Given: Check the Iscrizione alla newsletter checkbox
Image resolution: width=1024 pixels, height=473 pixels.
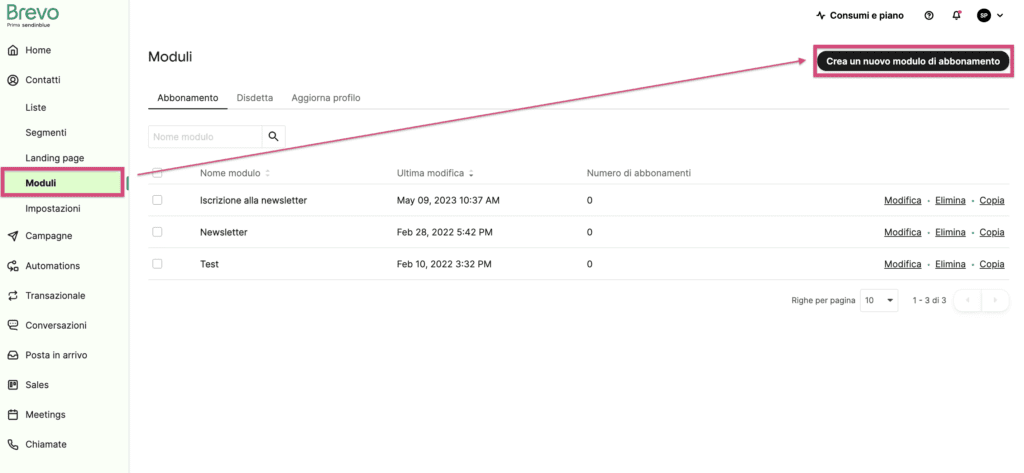Looking at the screenshot, I should pos(157,200).
